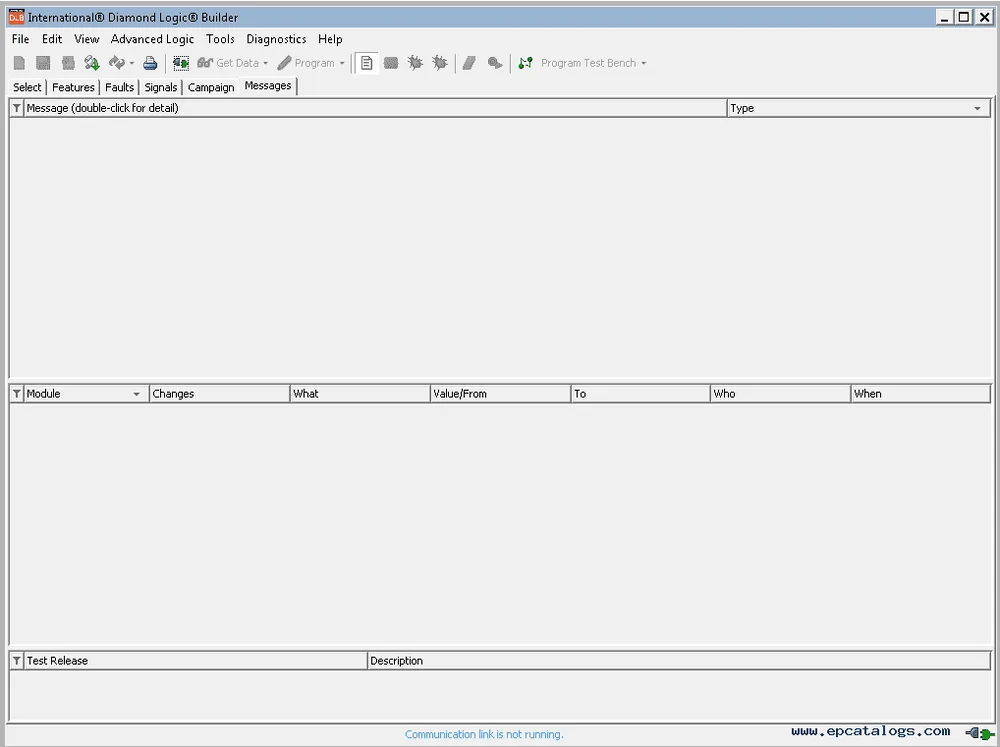The image size is (1000, 747).
Task: Toggle the filter on the Test Release panel
Action: click(16, 660)
